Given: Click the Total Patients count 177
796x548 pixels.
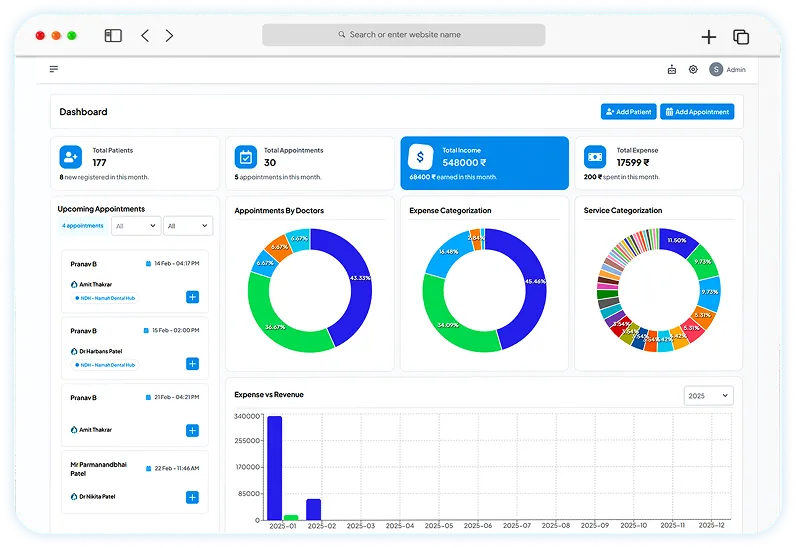Looking at the screenshot, I should coord(100,163).
